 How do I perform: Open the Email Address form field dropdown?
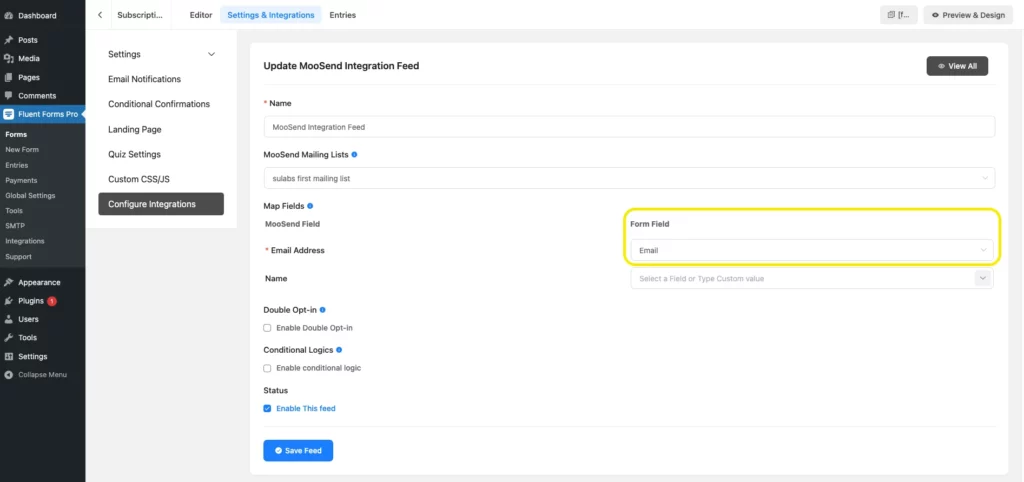[x=812, y=250]
